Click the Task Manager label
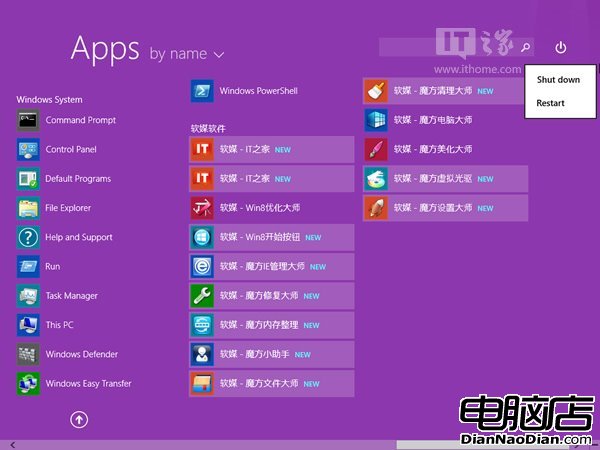Screen dimensions: 600x450 [72, 296]
